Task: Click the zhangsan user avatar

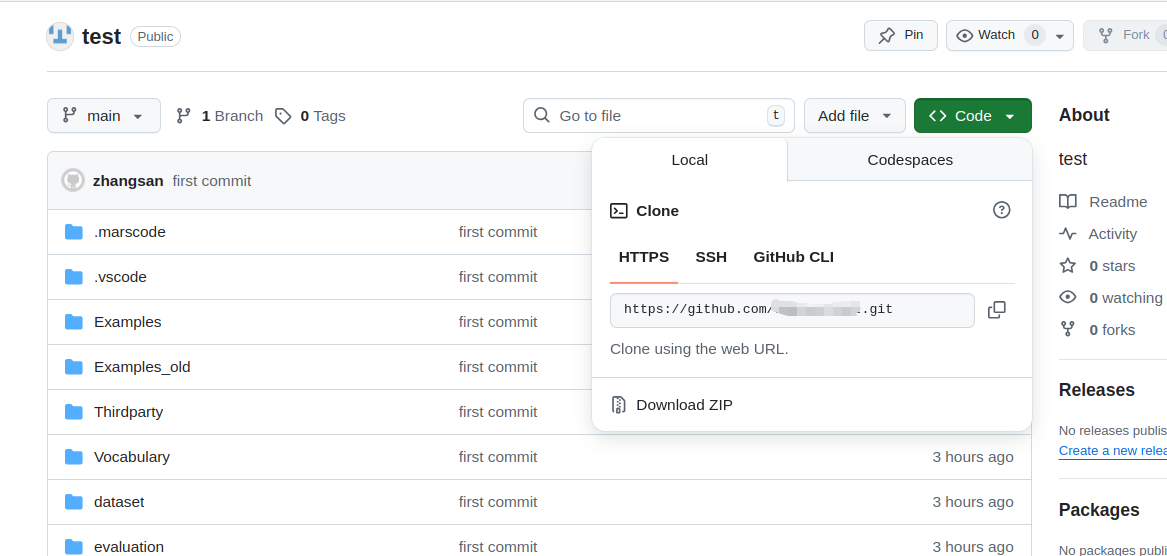Action: 73,180
